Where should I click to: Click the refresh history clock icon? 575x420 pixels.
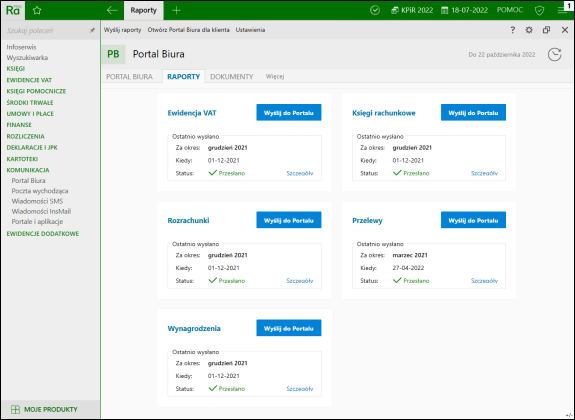click(554, 55)
